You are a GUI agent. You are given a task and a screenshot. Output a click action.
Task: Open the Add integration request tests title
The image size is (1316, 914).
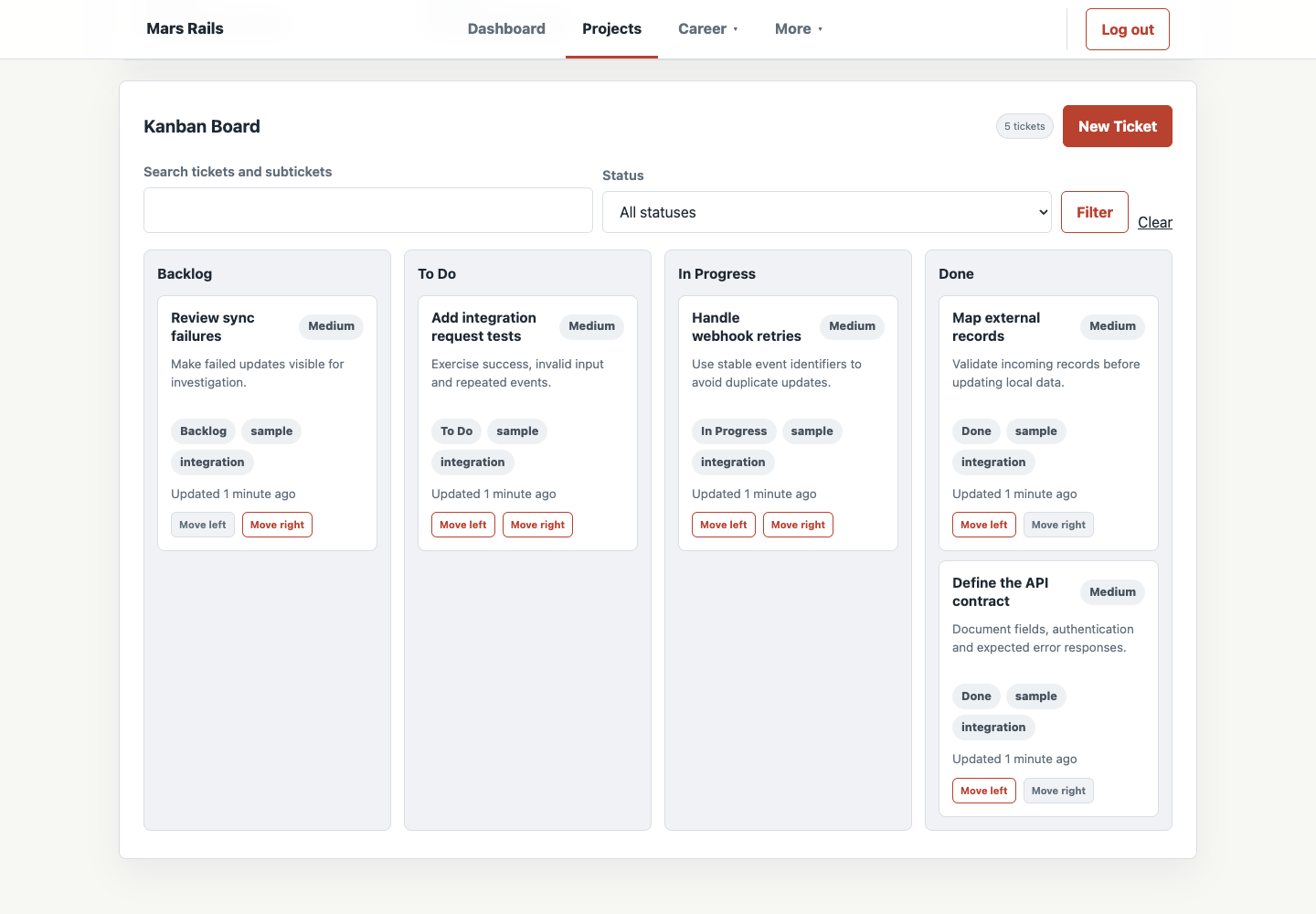483,327
